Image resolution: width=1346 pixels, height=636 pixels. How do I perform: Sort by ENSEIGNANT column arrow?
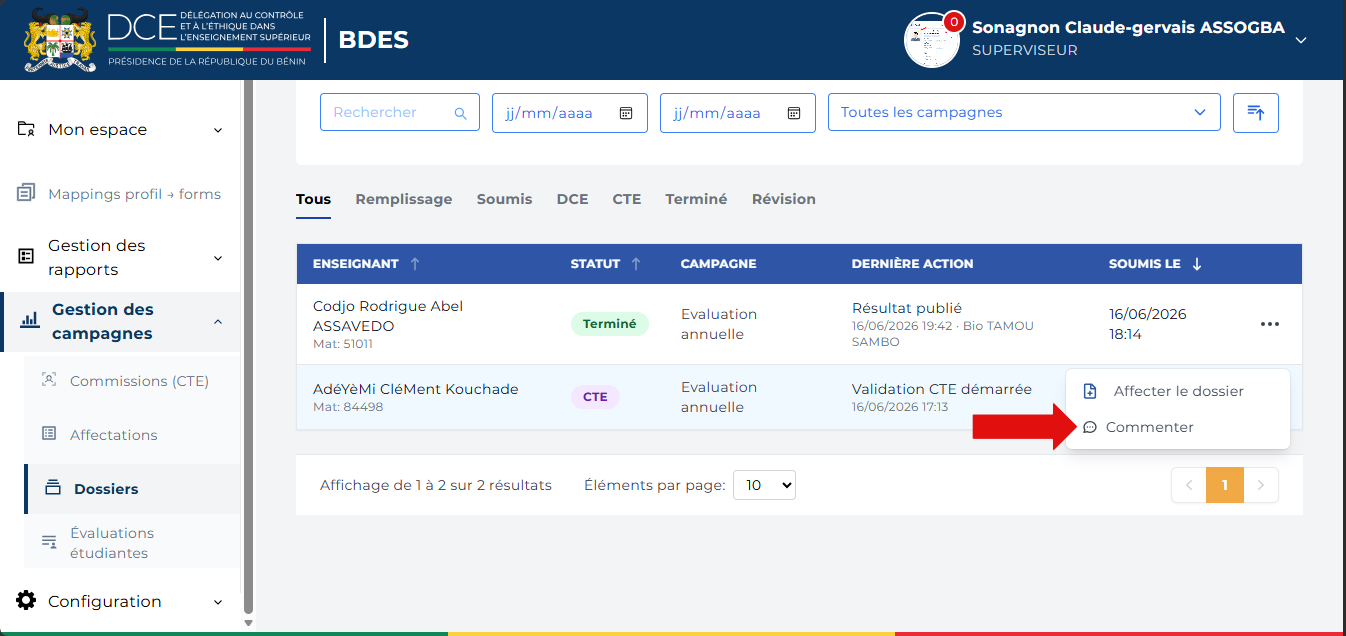pos(415,264)
